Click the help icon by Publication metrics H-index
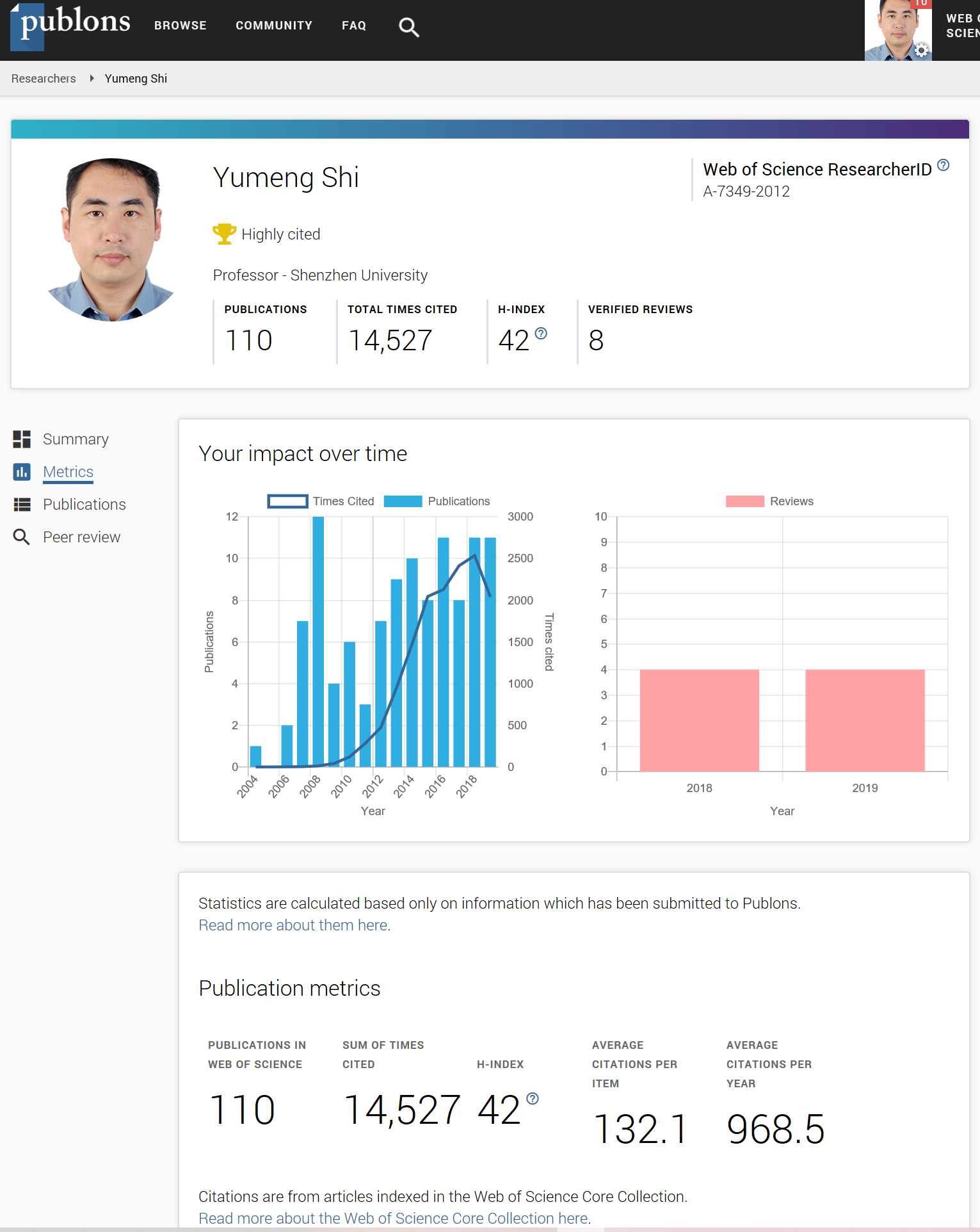Image resolution: width=980 pixels, height=1232 pixels. click(x=533, y=1099)
